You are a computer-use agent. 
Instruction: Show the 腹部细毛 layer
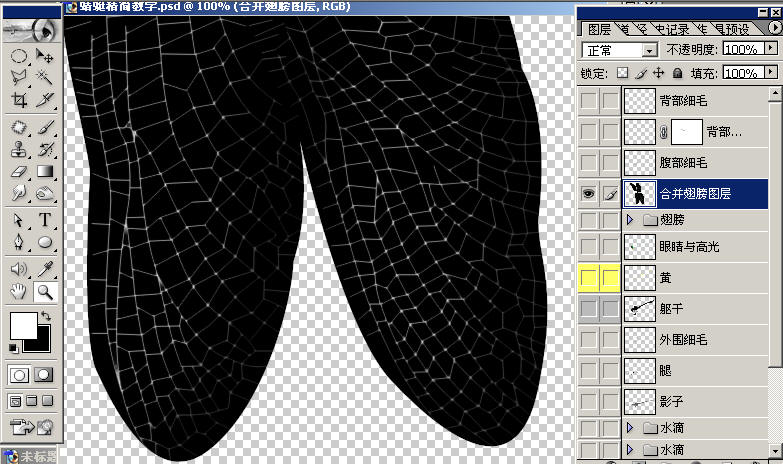[589, 163]
